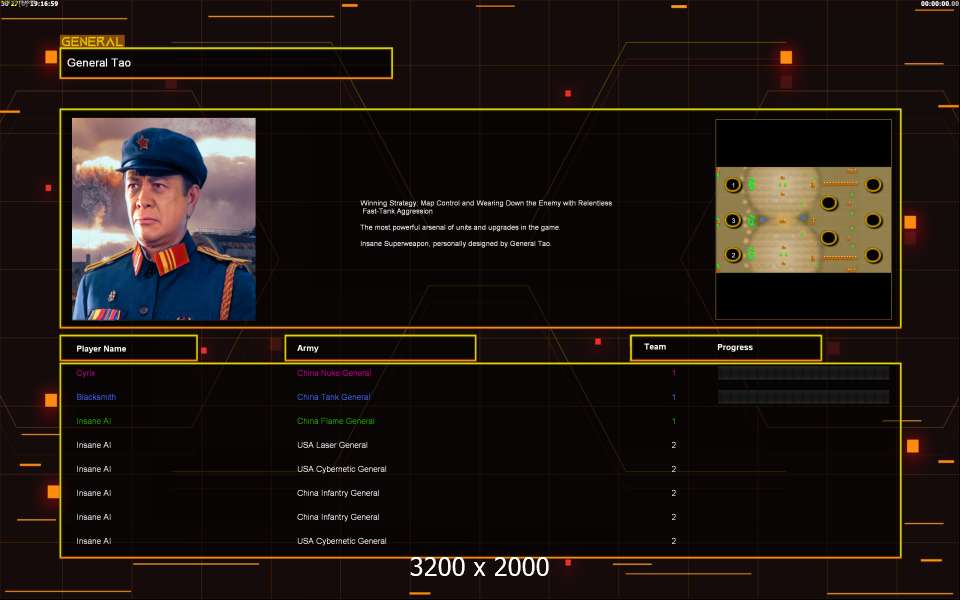Click the "Winning Strategy: Map Control" description line
Image resolution: width=960 pixels, height=600 pixels.
[x=486, y=207]
